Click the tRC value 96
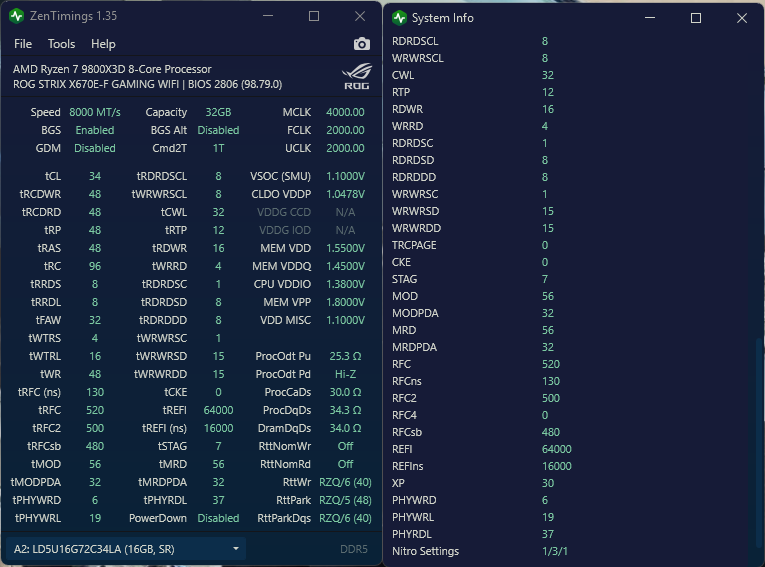Image resolution: width=765 pixels, height=567 pixels. point(95,266)
